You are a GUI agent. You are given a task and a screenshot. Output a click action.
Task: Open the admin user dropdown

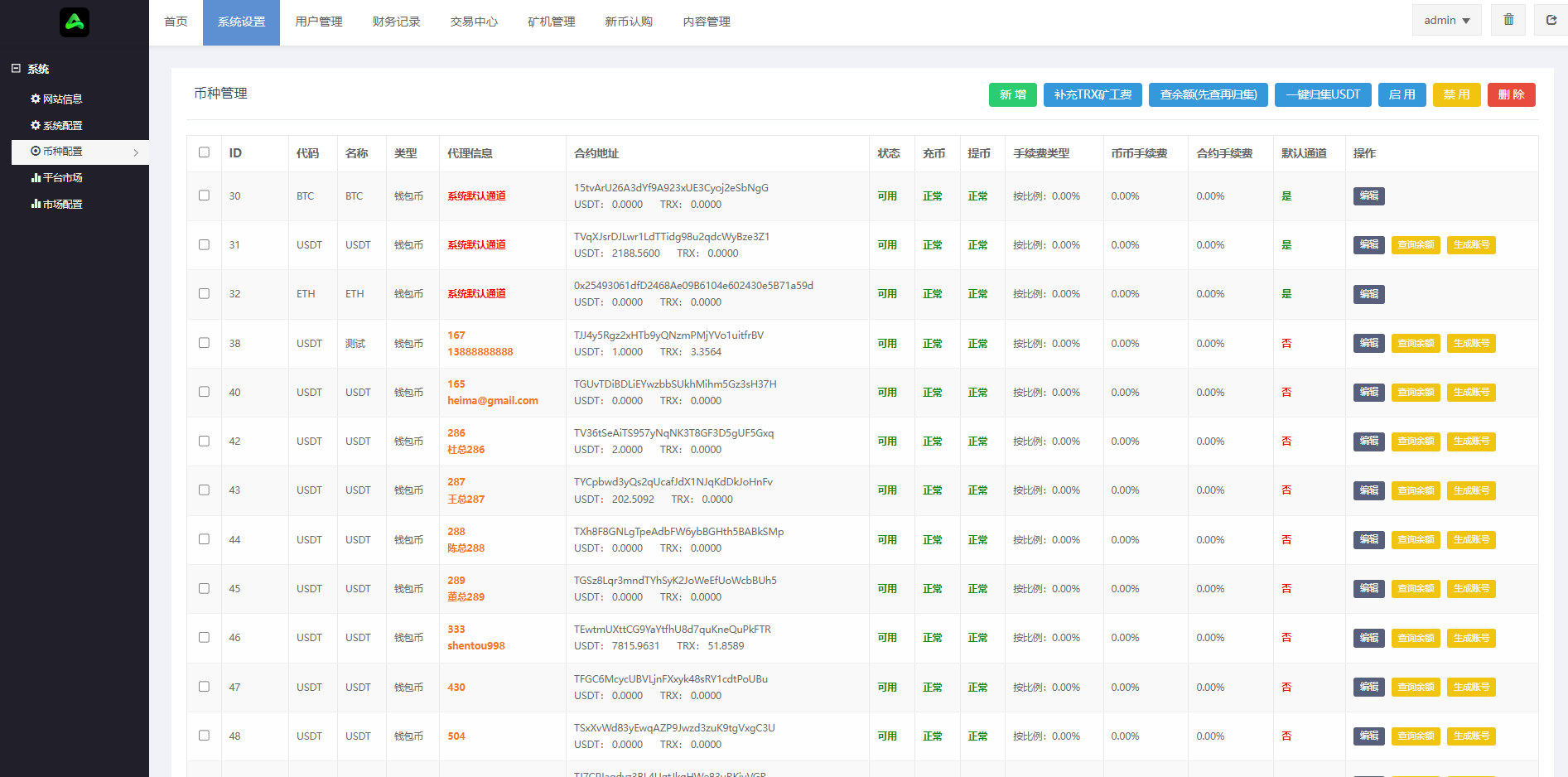(1446, 20)
